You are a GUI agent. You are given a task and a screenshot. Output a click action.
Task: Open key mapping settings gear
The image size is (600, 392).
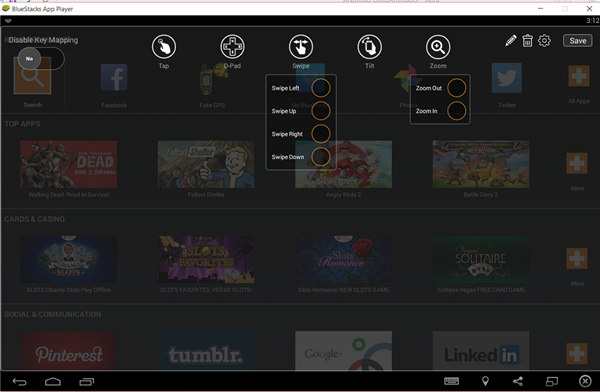coord(544,41)
